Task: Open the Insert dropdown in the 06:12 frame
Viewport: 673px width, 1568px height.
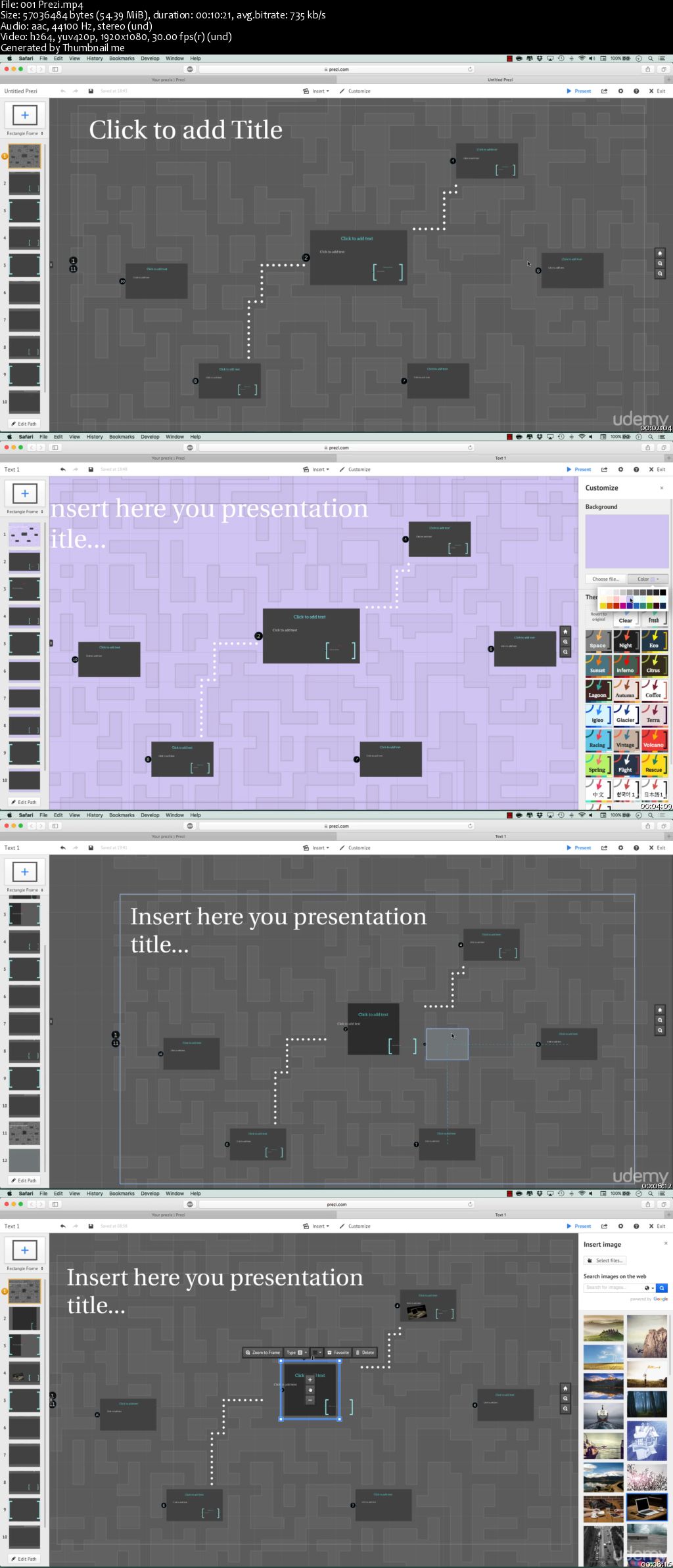Action: tap(316, 848)
